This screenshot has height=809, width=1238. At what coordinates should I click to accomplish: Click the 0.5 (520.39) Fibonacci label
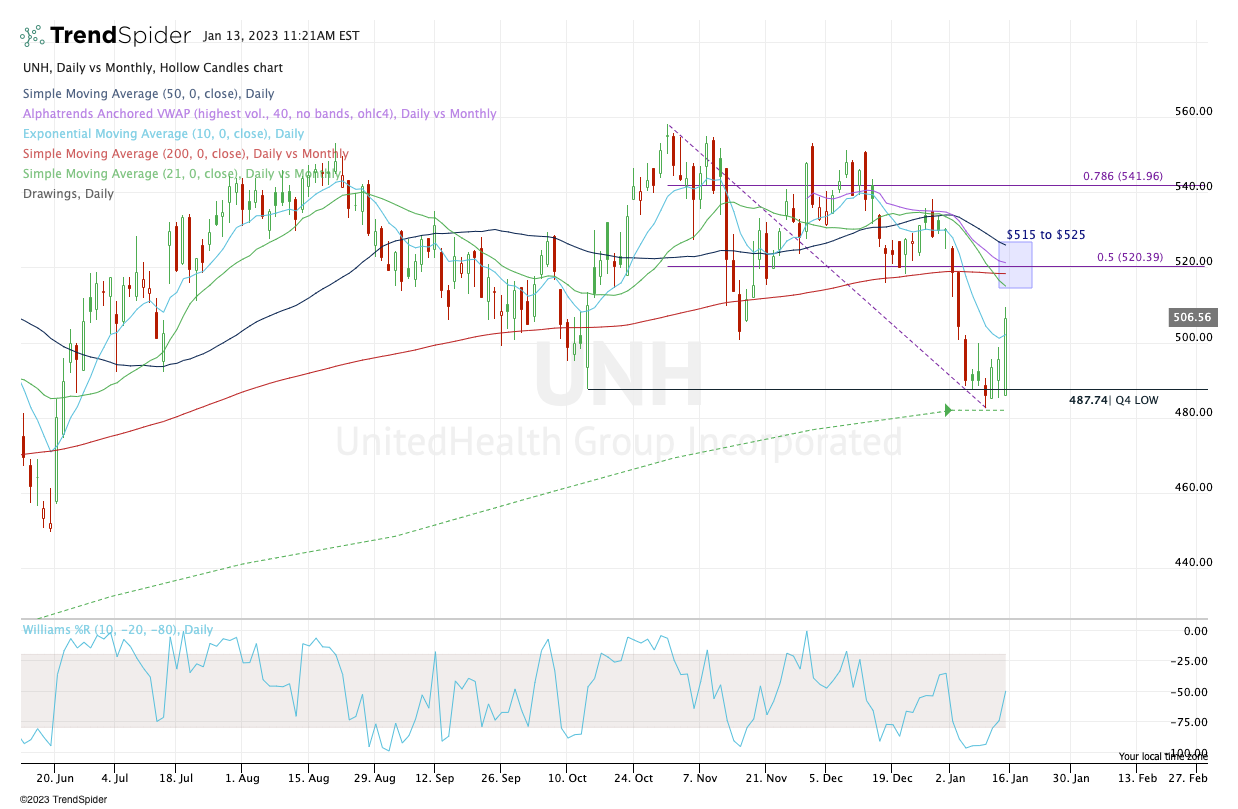[1130, 257]
